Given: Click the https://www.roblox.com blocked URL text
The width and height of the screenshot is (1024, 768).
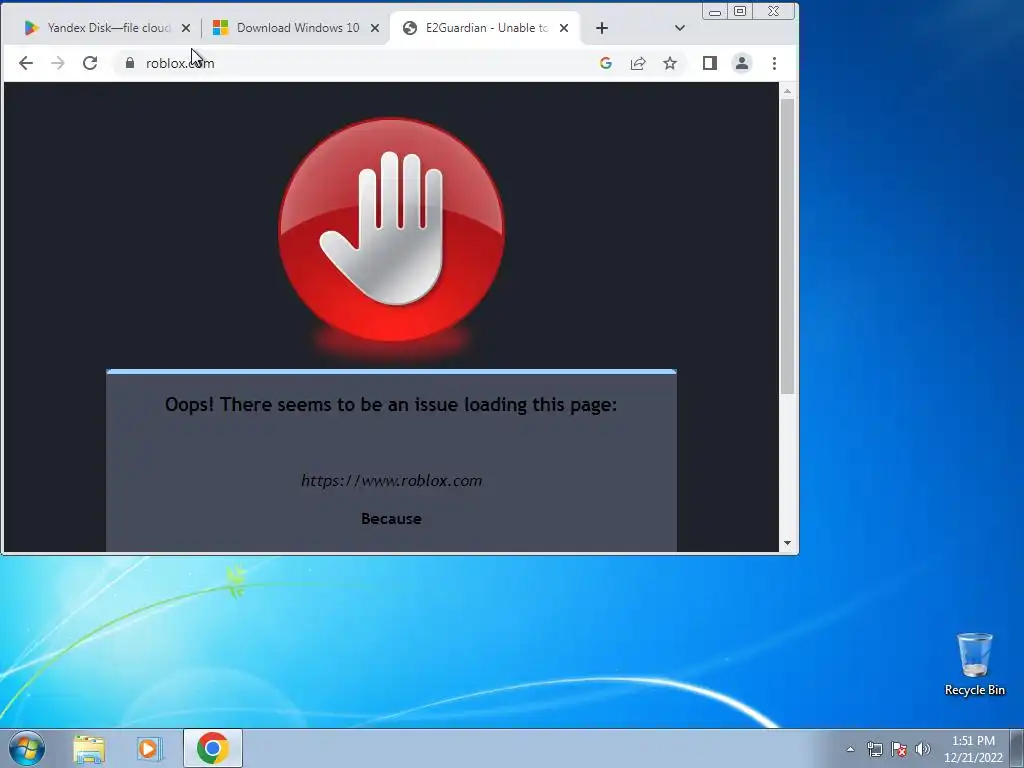Looking at the screenshot, I should click(x=391, y=481).
